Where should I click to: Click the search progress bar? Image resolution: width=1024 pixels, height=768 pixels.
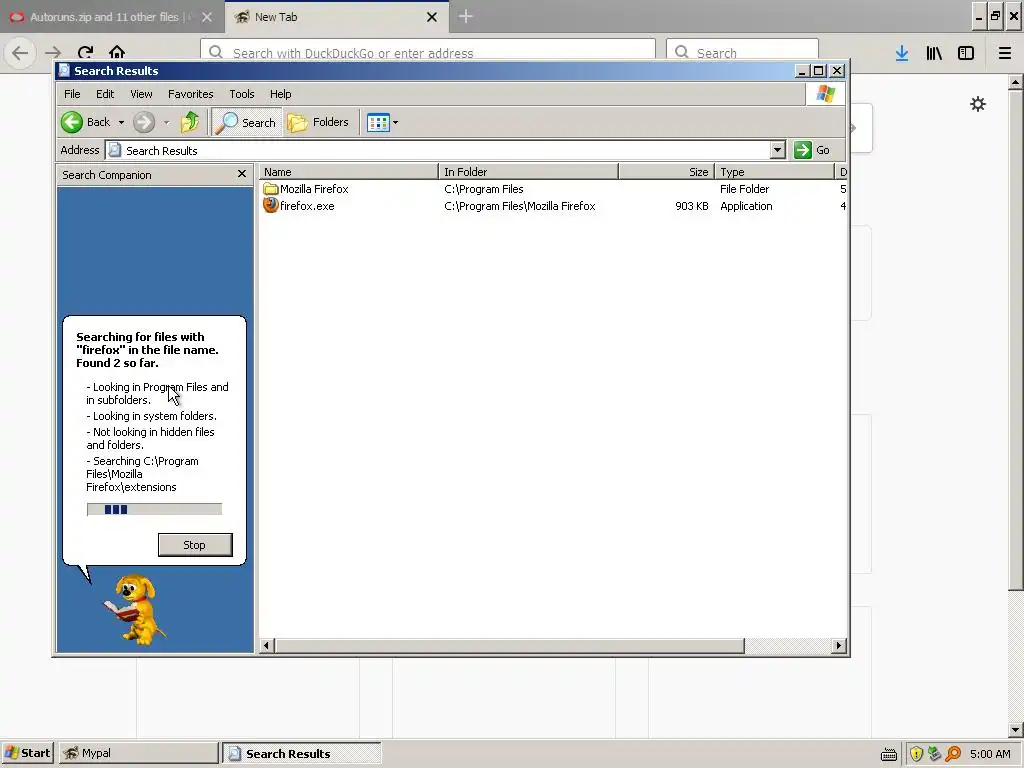154,509
